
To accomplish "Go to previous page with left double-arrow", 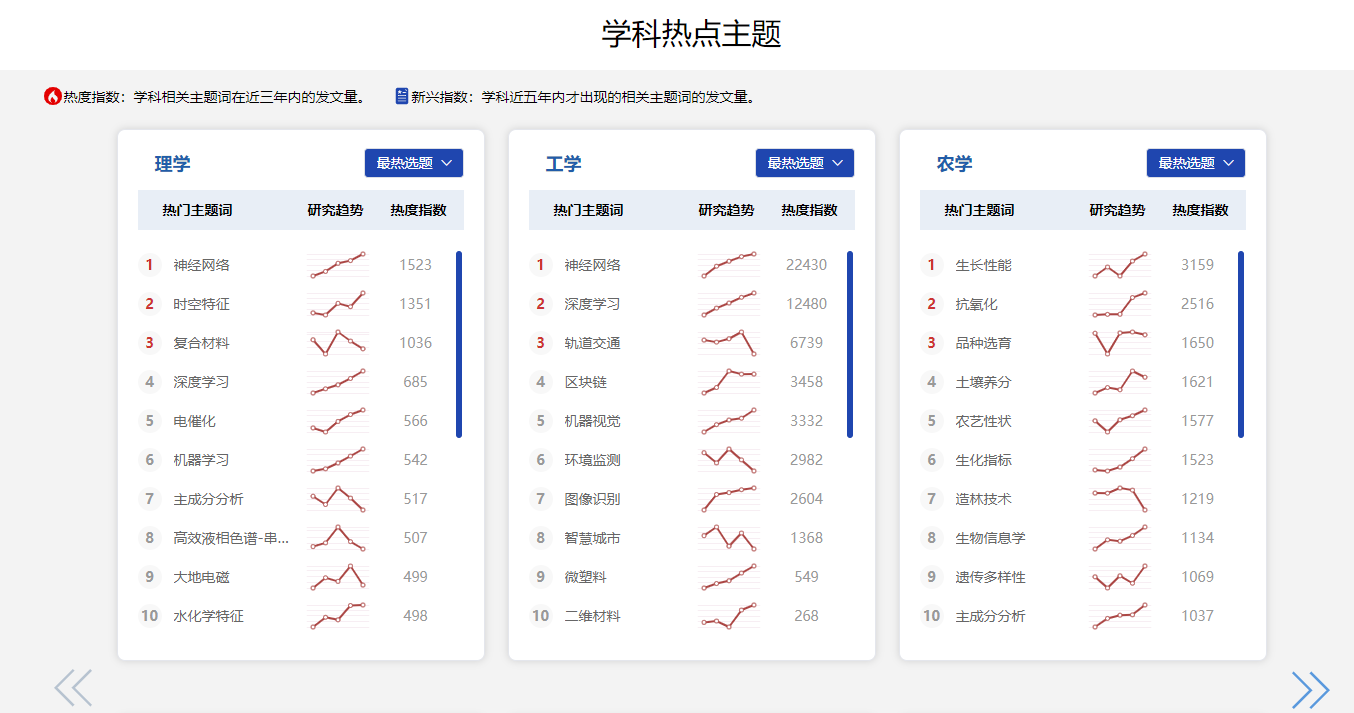I will pyautogui.click(x=73, y=688).
